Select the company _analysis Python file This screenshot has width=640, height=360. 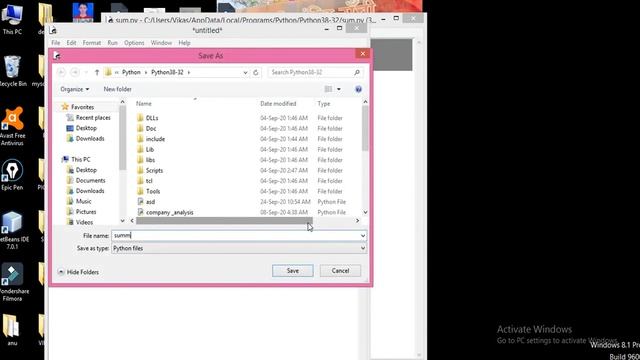pos(169,213)
